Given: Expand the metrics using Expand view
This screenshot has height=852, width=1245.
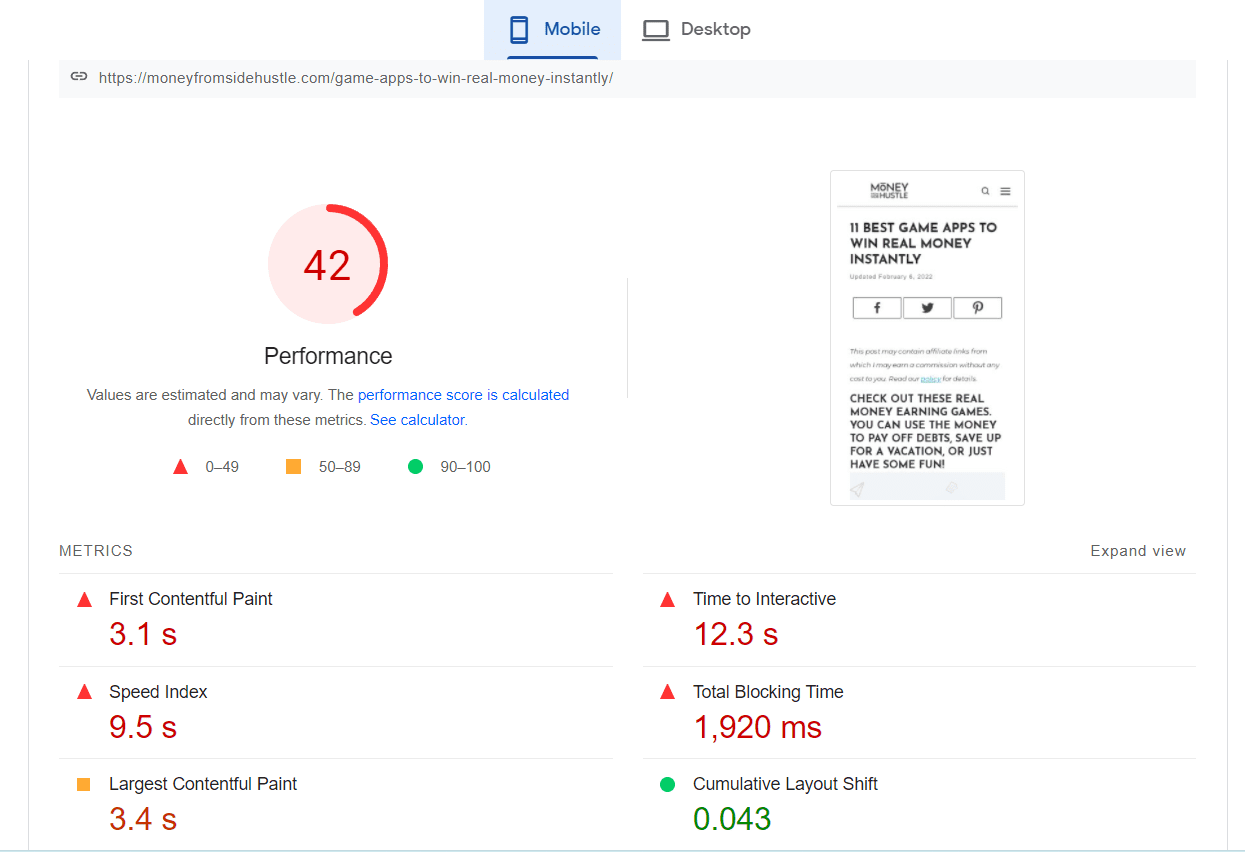Looking at the screenshot, I should [x=1138, y=550].
